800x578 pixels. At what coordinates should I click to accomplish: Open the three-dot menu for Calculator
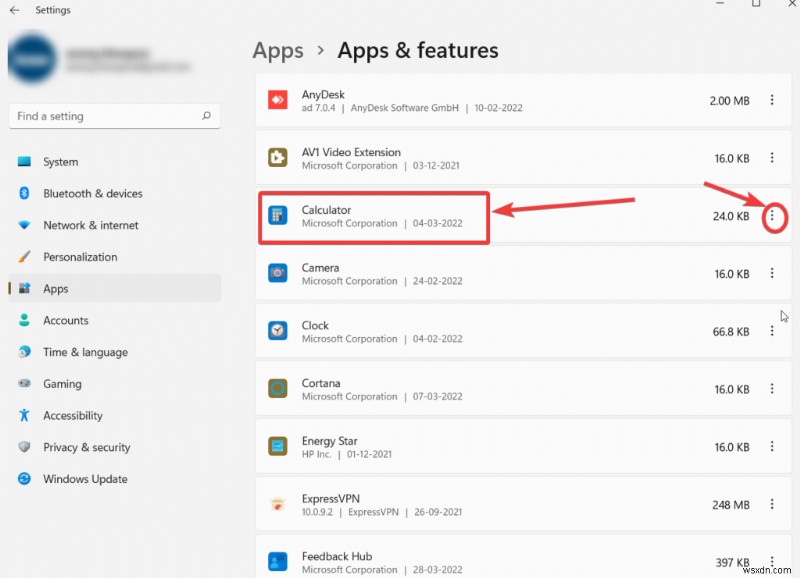(x=772, y=215)
